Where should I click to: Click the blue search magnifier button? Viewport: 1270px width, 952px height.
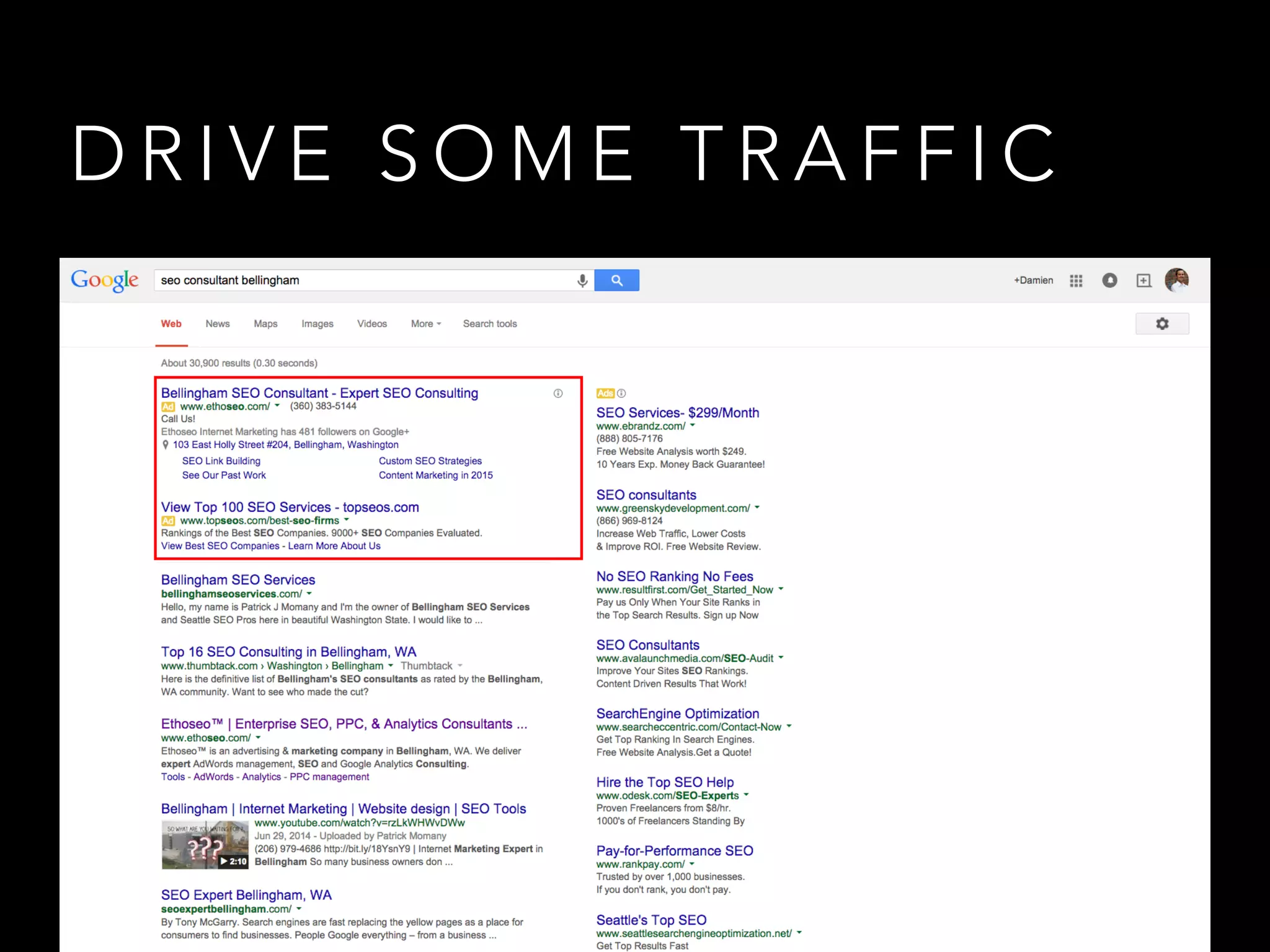point(616,281)
